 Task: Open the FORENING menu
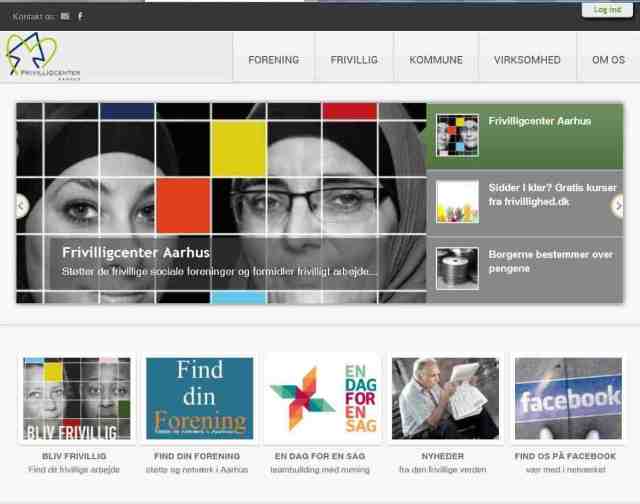(x=273, y=60)
